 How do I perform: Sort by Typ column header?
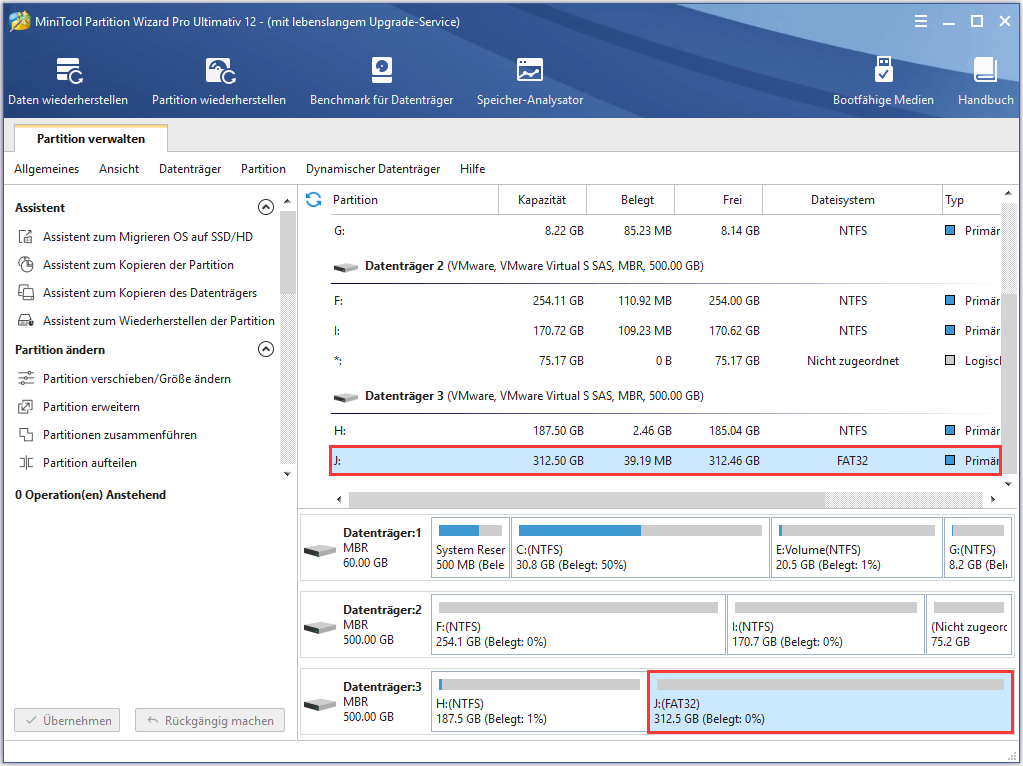click(x=971, y=200)
